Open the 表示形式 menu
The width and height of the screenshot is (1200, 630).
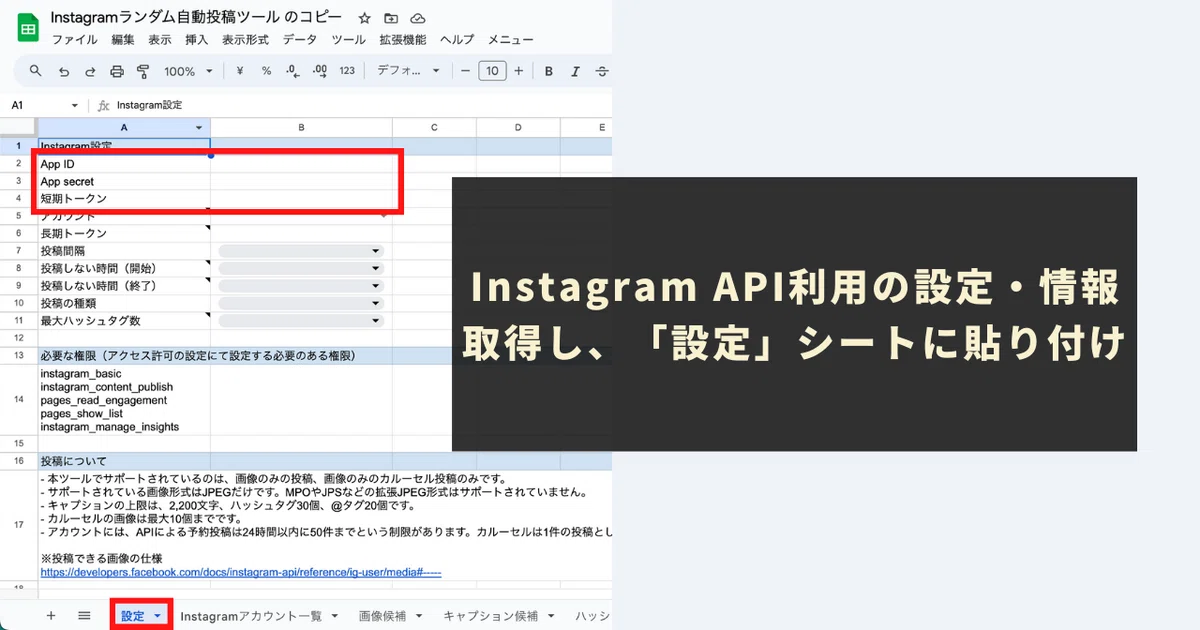[246, 40]
